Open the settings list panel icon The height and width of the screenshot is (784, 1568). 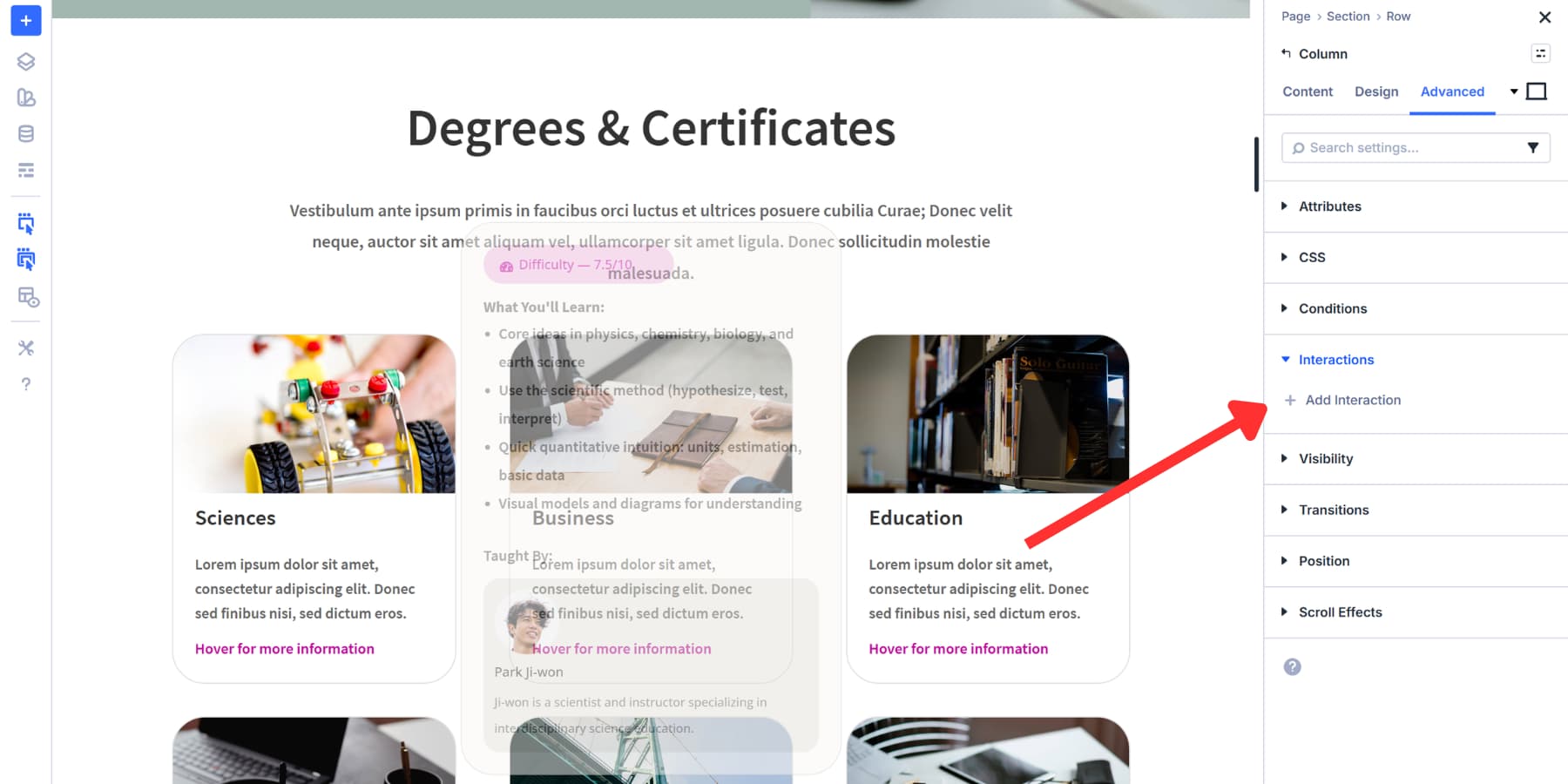(25, 172)
